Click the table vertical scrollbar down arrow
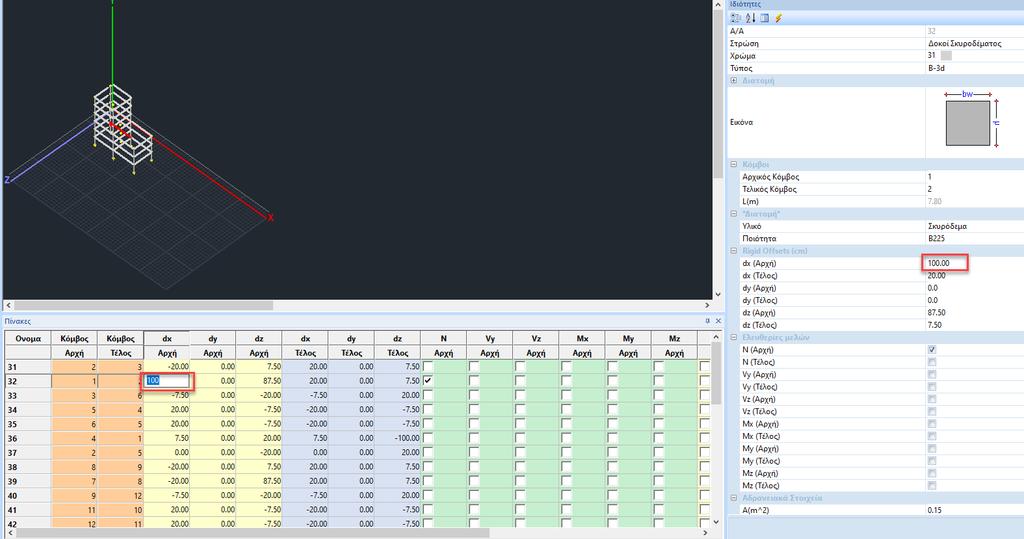 tap(716, 522)
